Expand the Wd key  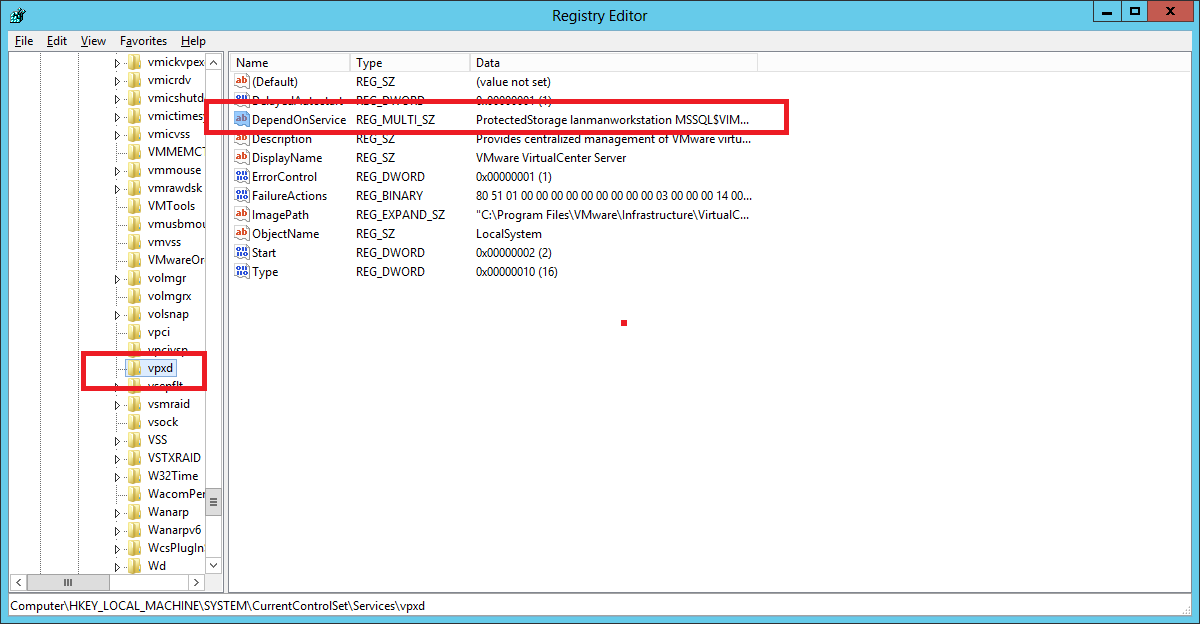coord(117,566)
